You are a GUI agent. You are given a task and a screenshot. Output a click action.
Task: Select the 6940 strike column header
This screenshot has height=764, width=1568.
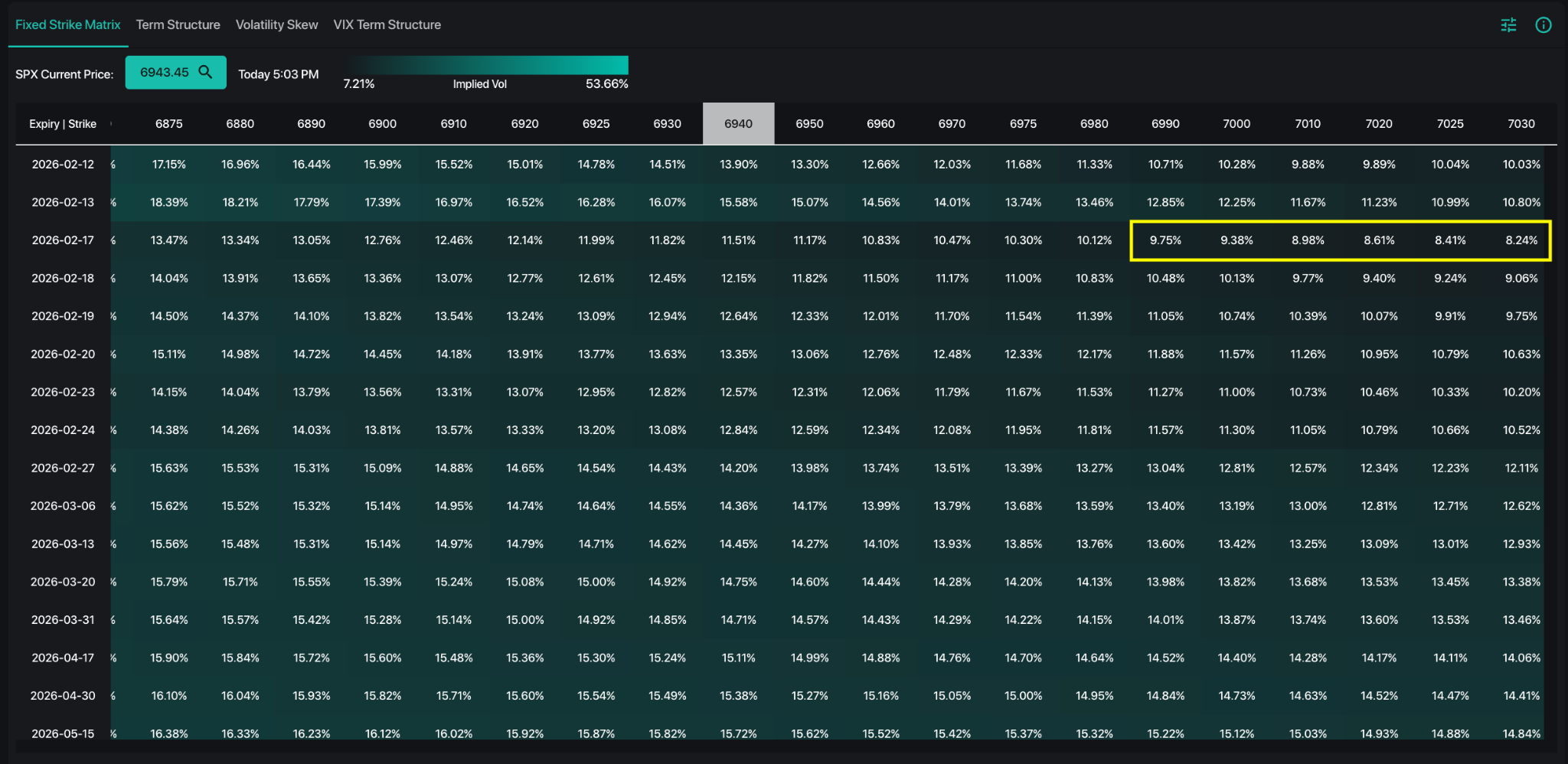pyautogui.click(x=738, y=123)
